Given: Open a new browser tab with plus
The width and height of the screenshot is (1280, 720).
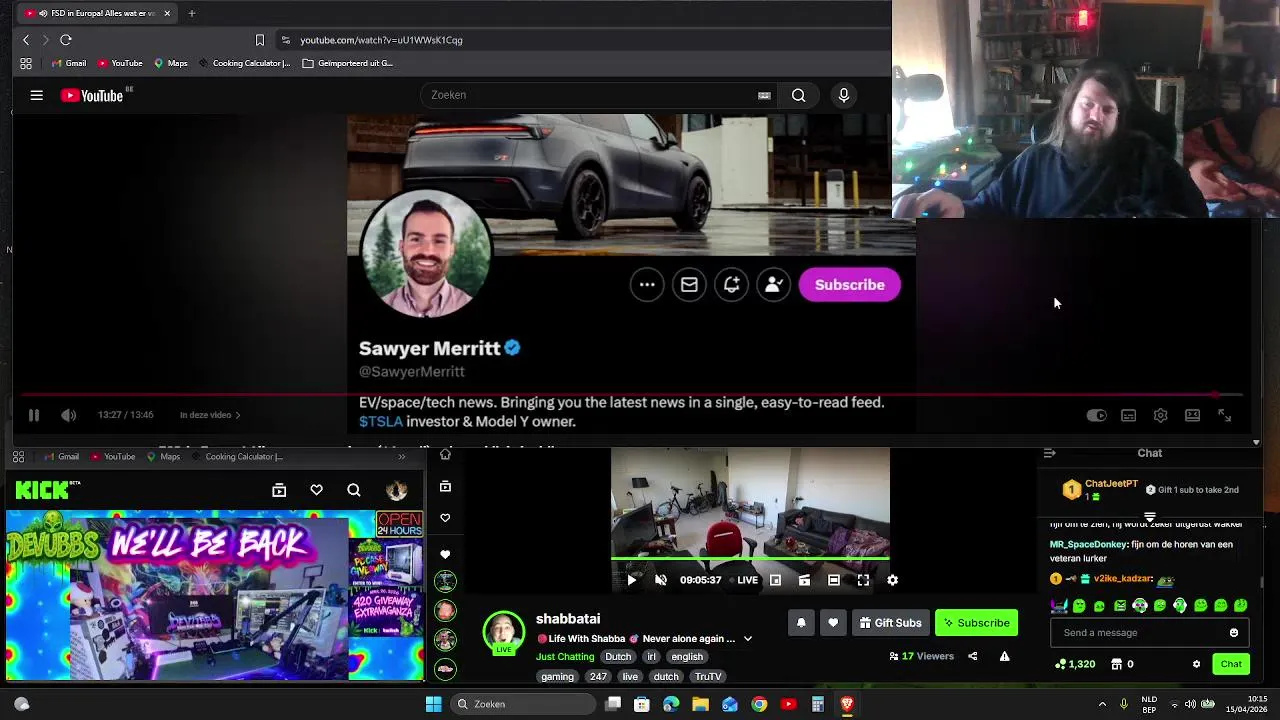Looking at the screenshot, I should point(192,13).
